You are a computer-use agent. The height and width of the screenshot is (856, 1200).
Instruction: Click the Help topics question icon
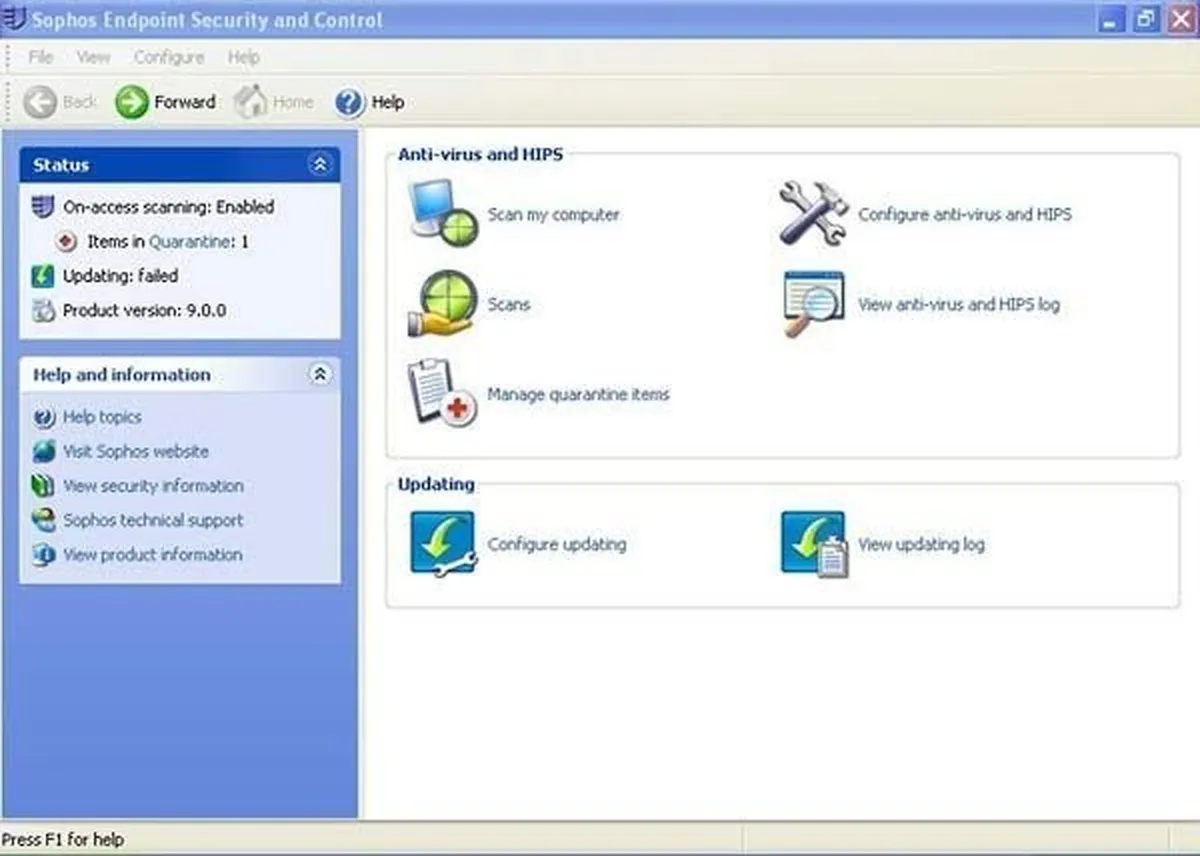click(x=44, y=417)
